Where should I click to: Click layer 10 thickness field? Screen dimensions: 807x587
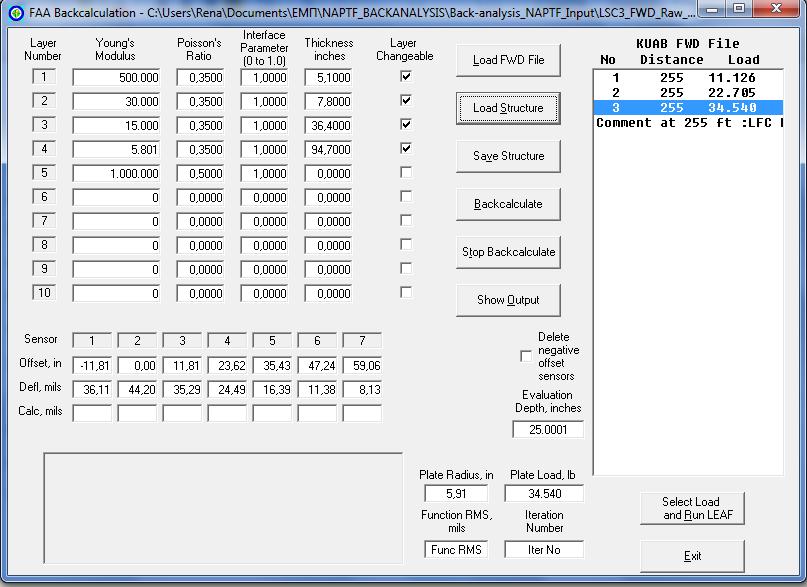click(328, 293)
